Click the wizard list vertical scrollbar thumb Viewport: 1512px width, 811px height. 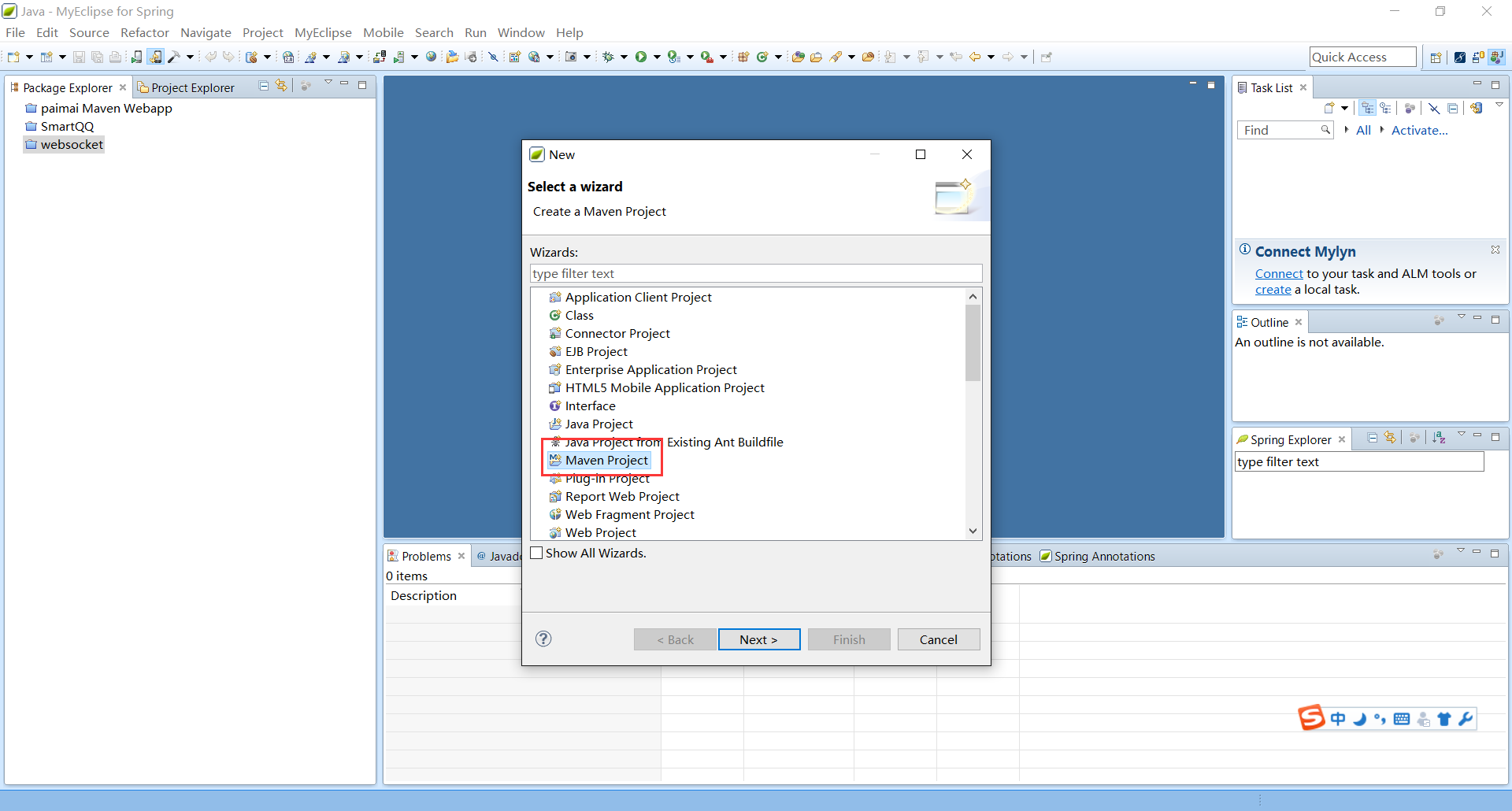[x=973, y=343]
